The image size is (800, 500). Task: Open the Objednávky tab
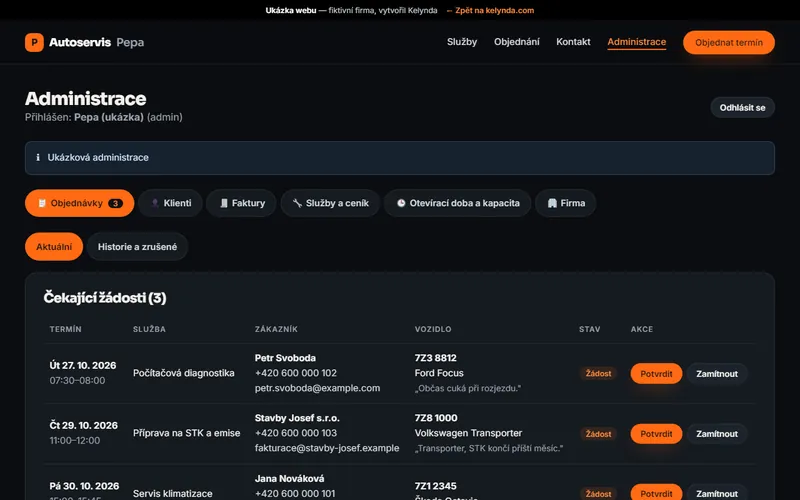(x=80, y=203)
